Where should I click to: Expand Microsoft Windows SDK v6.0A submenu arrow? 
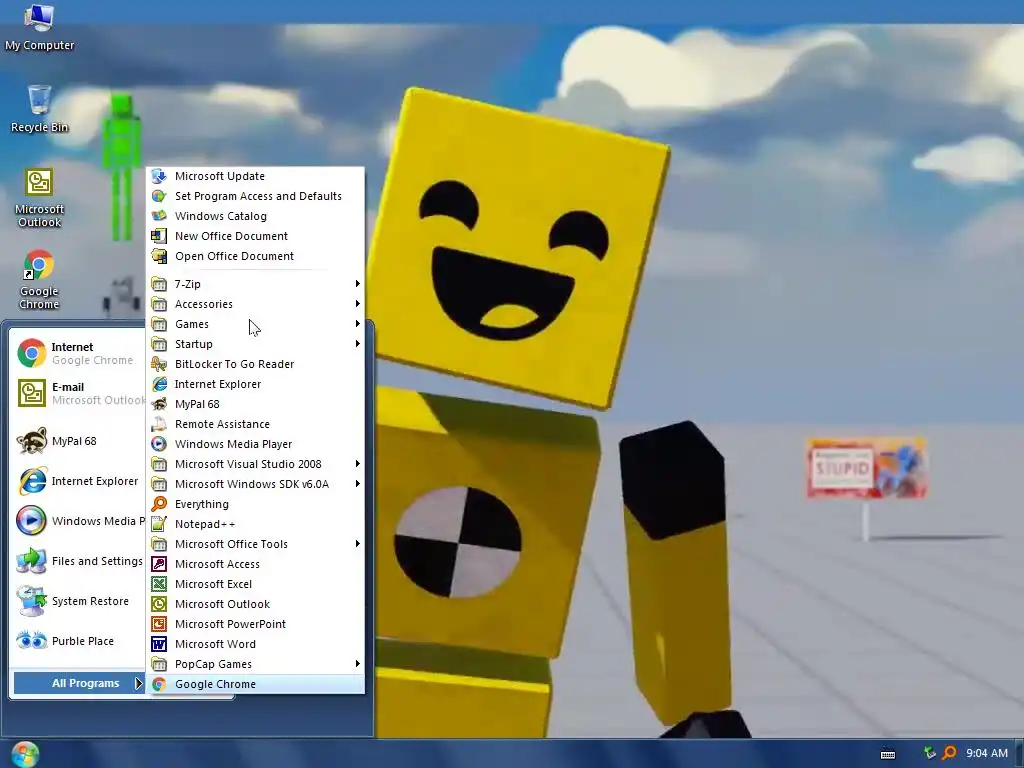tap(357, 484)
